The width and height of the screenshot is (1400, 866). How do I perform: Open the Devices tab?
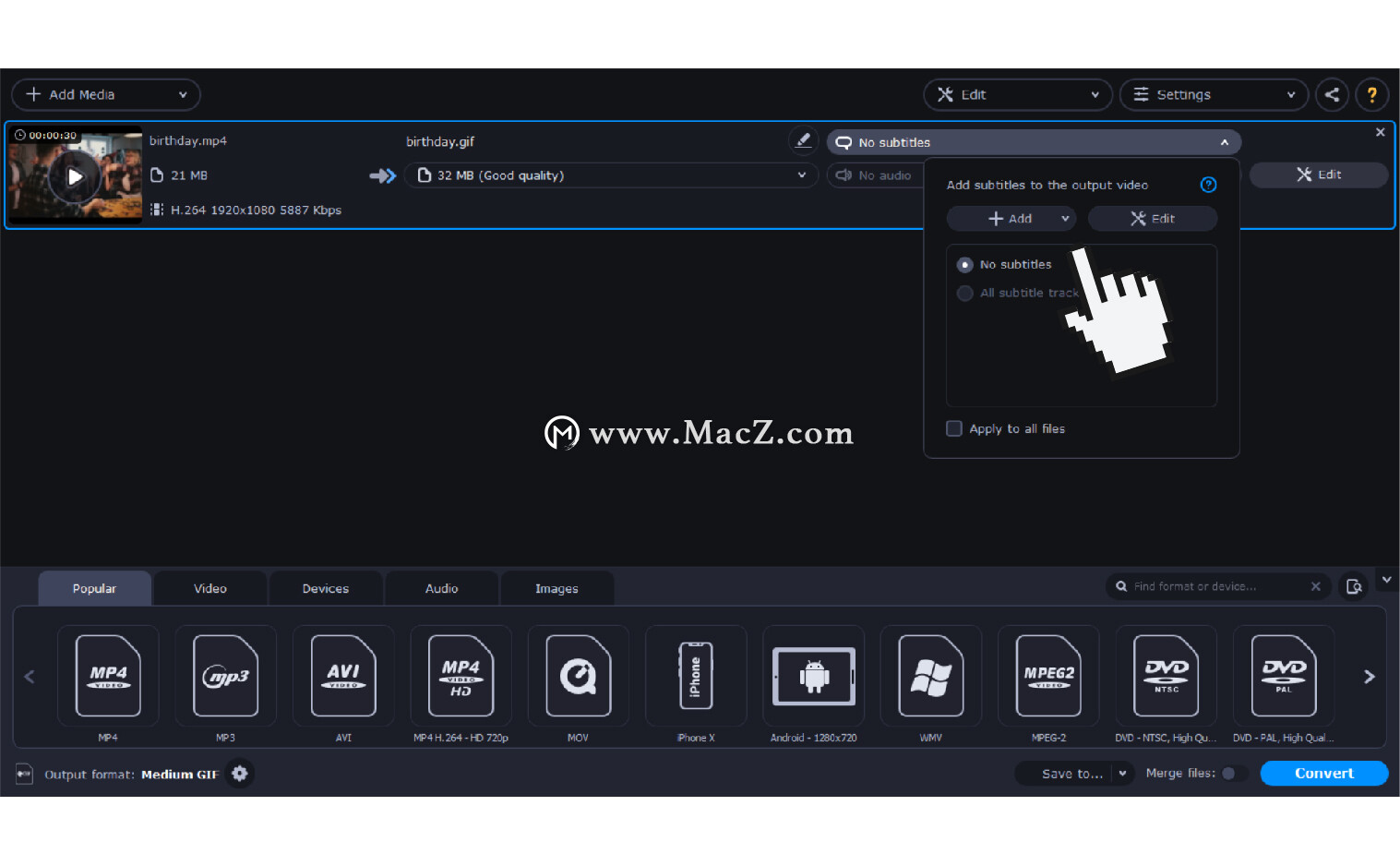coord(326,588)
